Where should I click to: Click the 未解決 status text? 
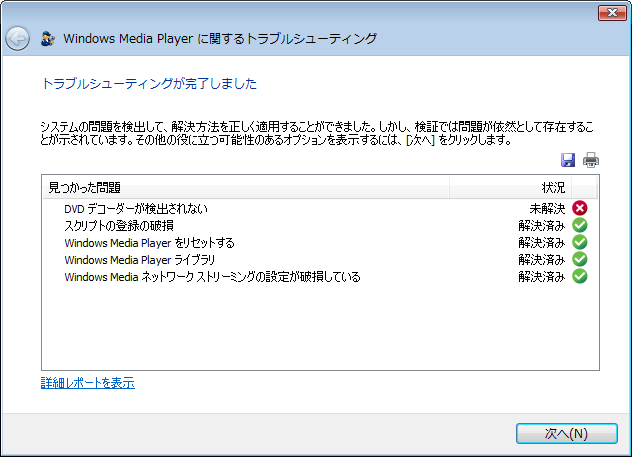(547, 208)
